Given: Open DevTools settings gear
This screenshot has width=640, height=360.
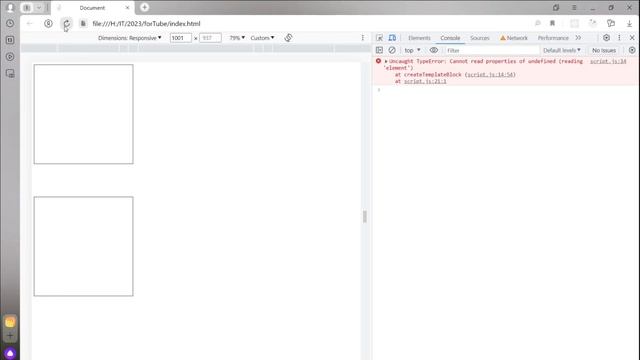Looking at the screenshot, I should click(x=606, y=38).
